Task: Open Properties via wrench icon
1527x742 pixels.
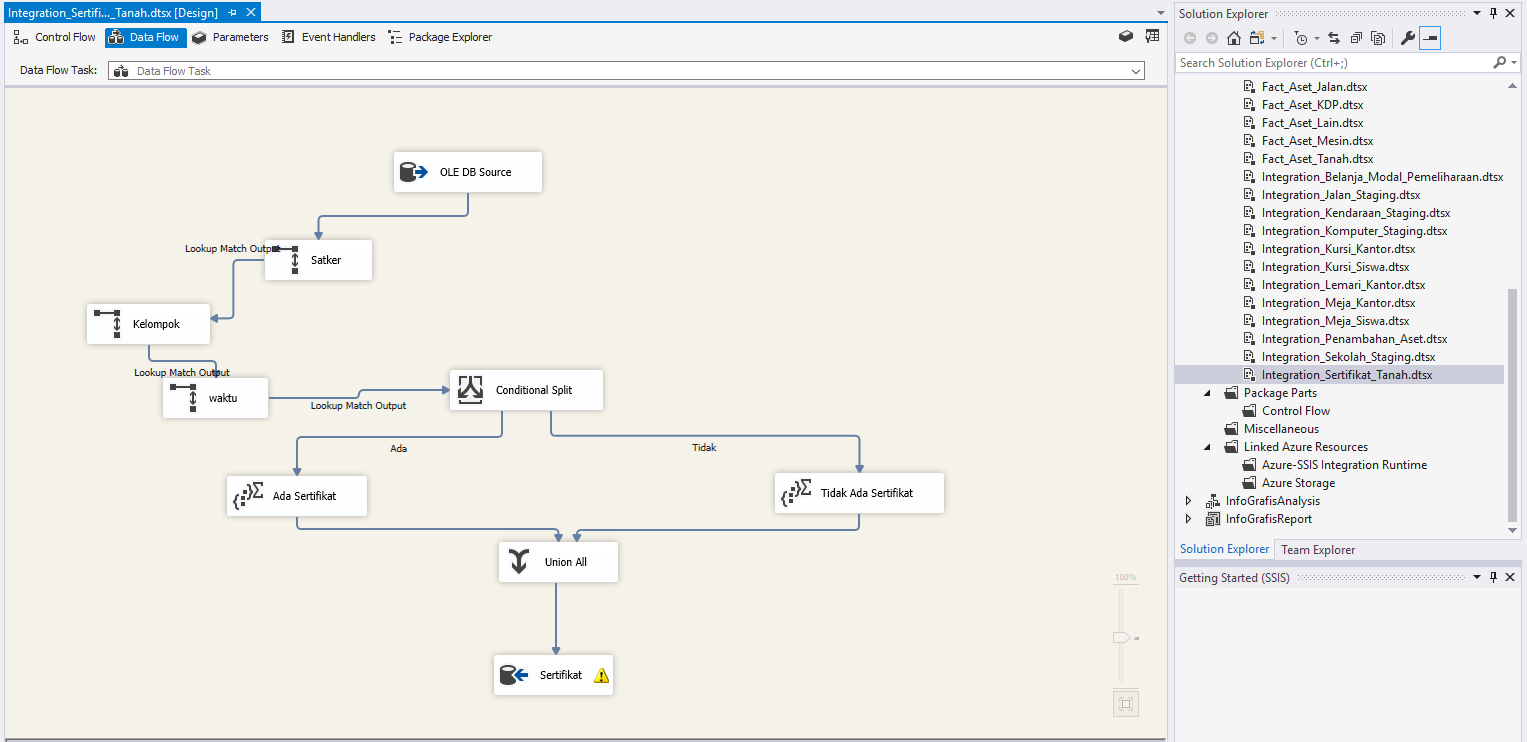Action: pyautogui.click(x=1408, y=38)
